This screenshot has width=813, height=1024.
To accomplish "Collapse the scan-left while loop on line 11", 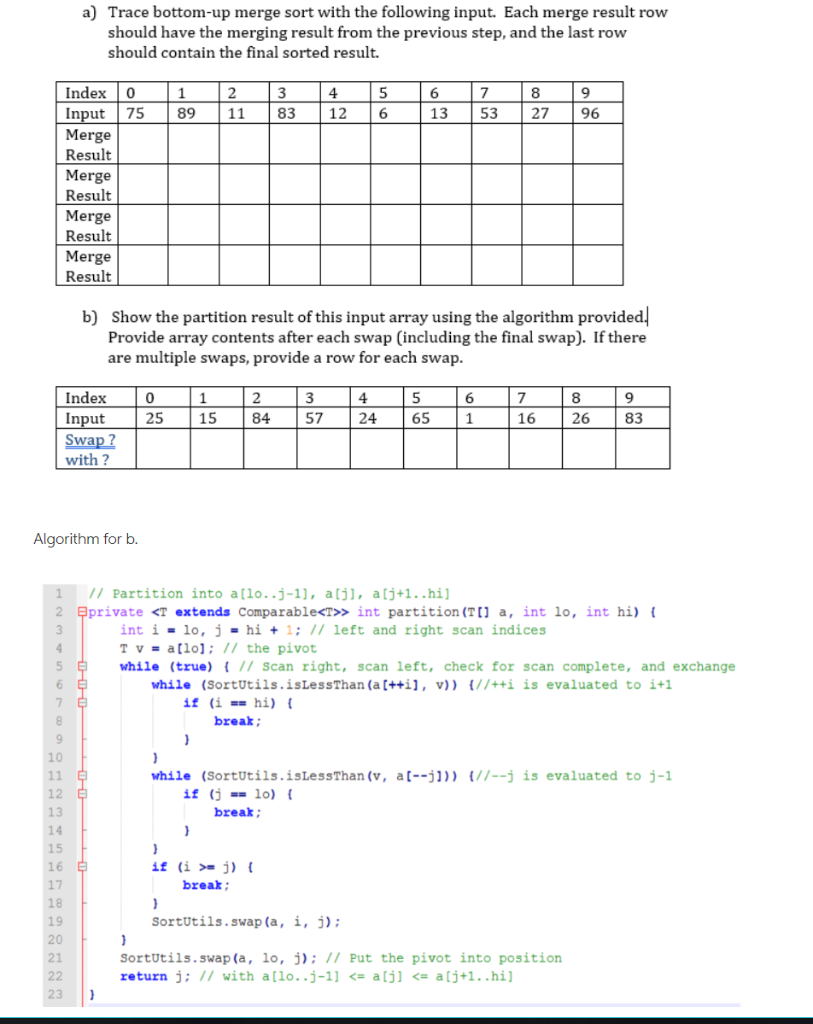I will 82,775.
